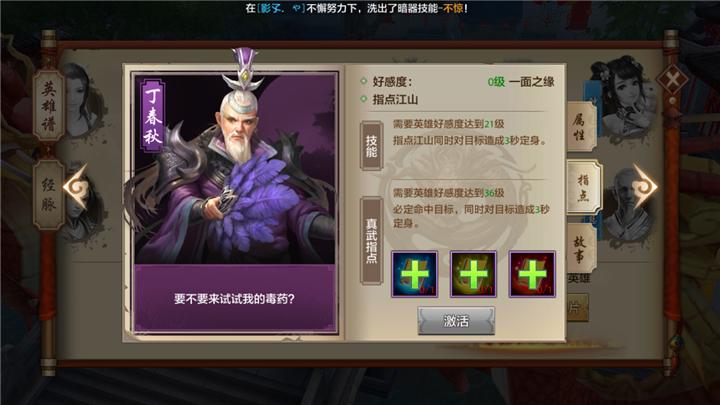The height and width of the screenshot is (405, 720).
Task: Add item to the red skill slot
Action: tap(532, 274)
